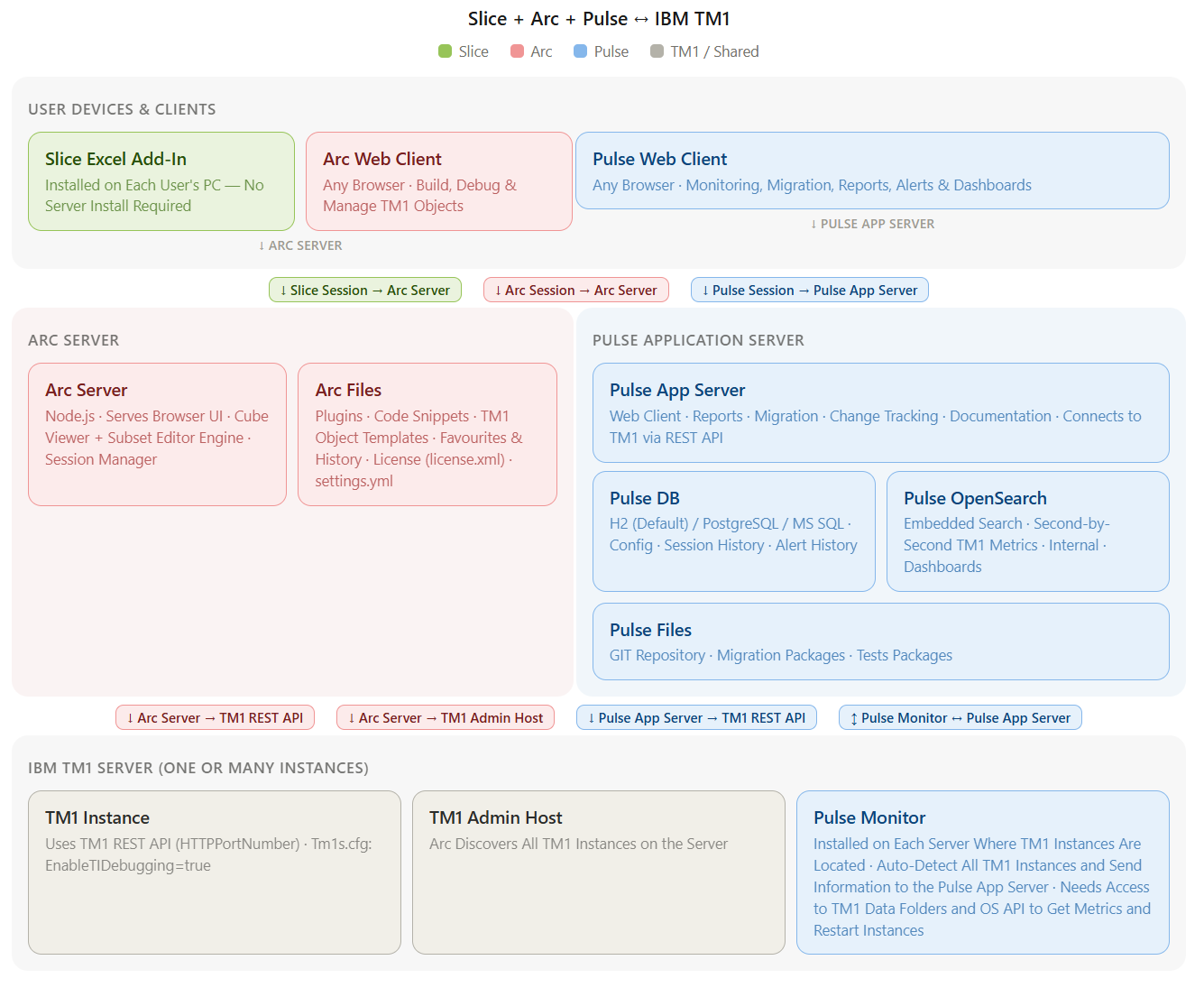The image size is (1204, 997).
Task: Select the Pulse Web Client card
Action: pyautogui.click(x=872, y=171)
